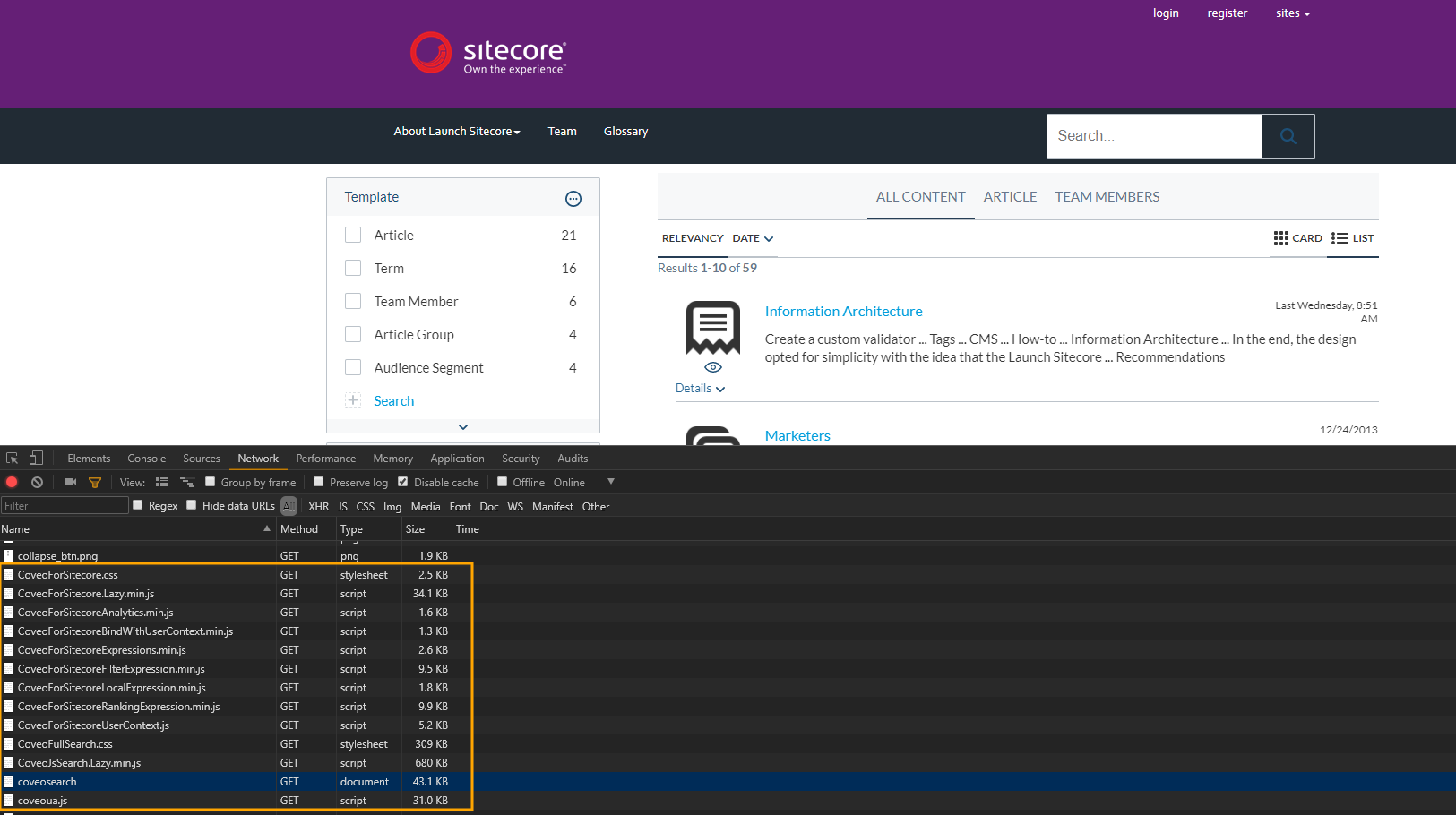The height and width of the screenshot is (815, 1456).
Task: Click the login link
Action: tap(1166, 13)
